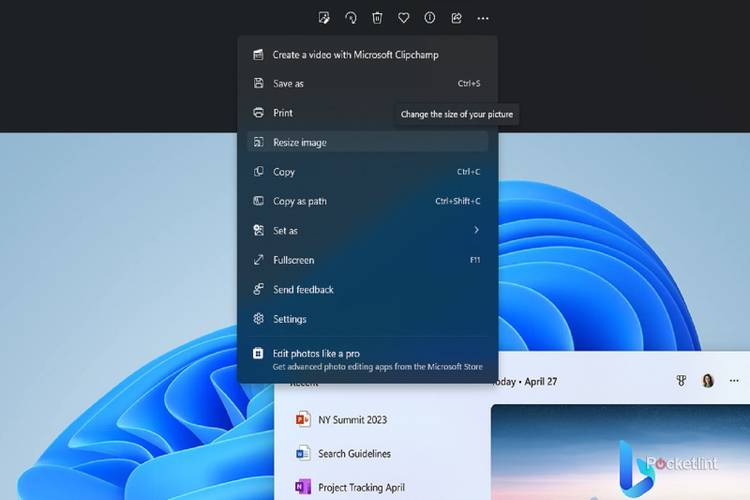750x500 pixels.
Task: Select the Copy menu entry
Action: (x=368, y=171)
